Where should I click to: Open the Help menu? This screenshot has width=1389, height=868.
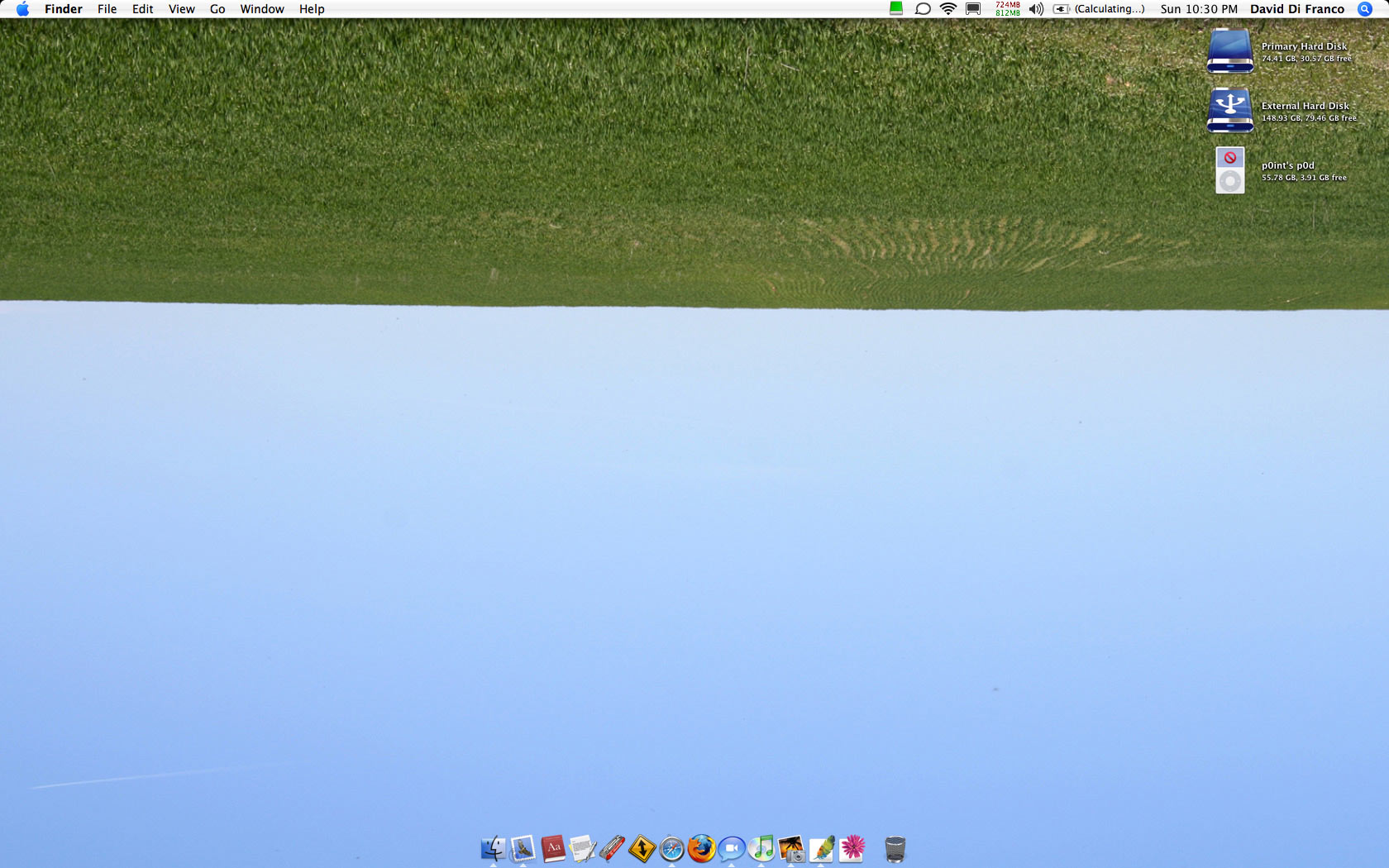(x=312, y=9)
